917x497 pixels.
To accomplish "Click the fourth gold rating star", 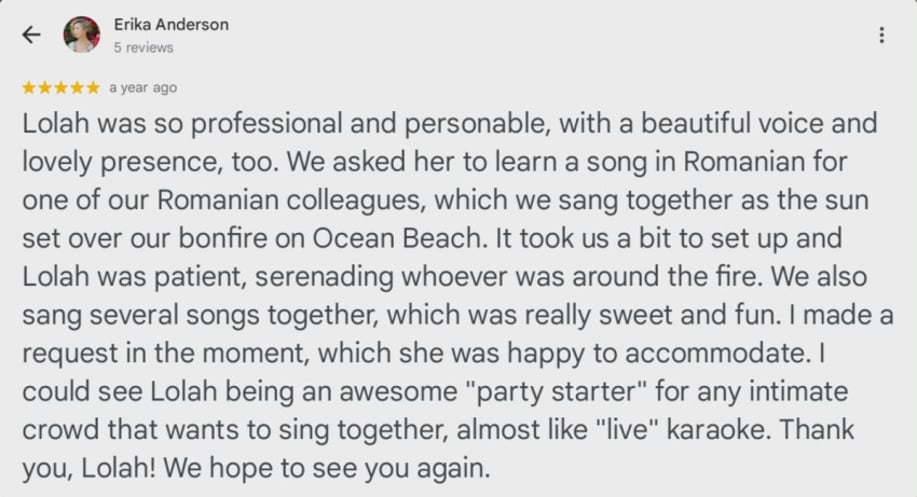I will (77, 88).
